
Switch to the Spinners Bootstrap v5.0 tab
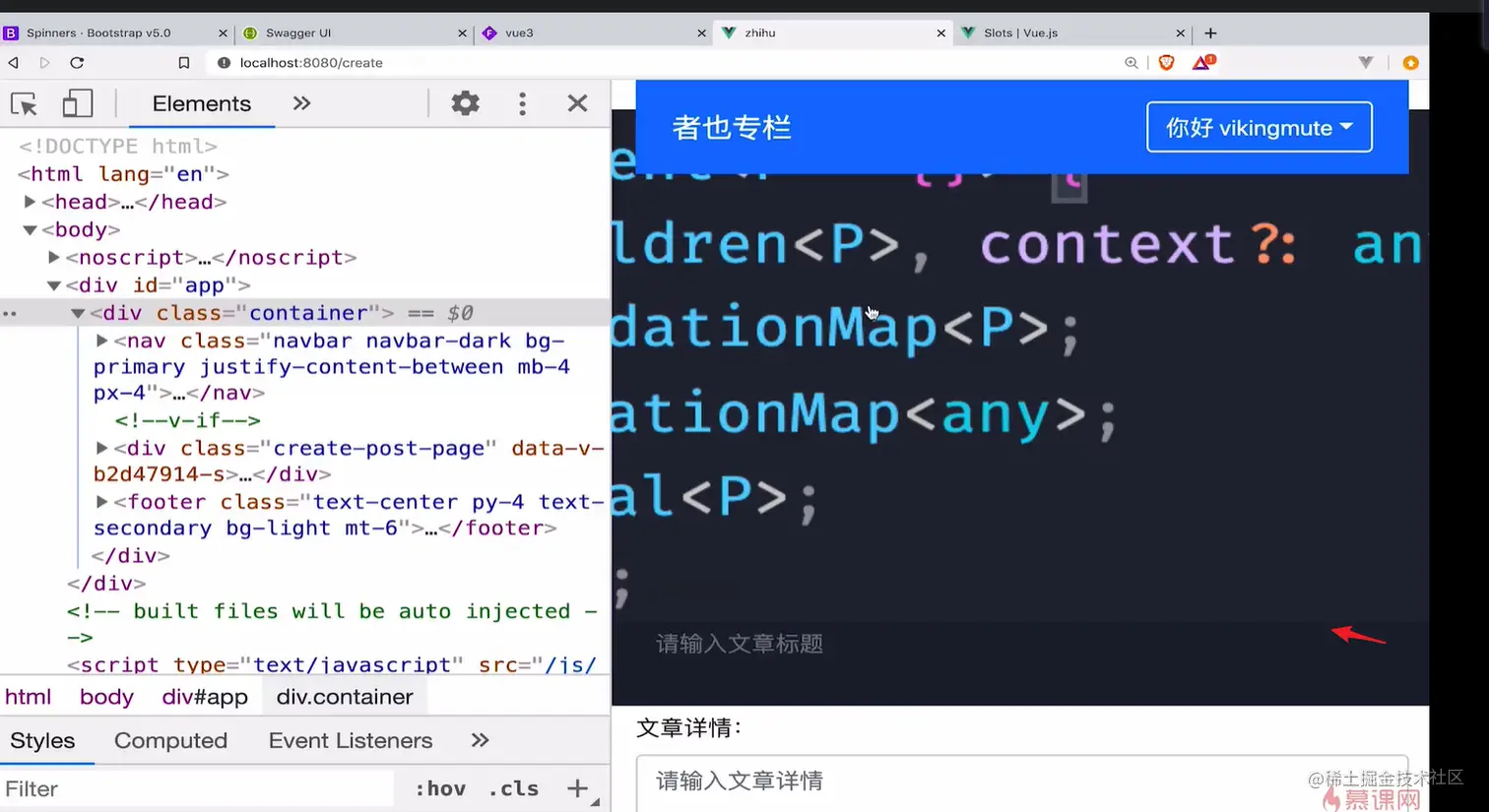(x=98, y=32)
